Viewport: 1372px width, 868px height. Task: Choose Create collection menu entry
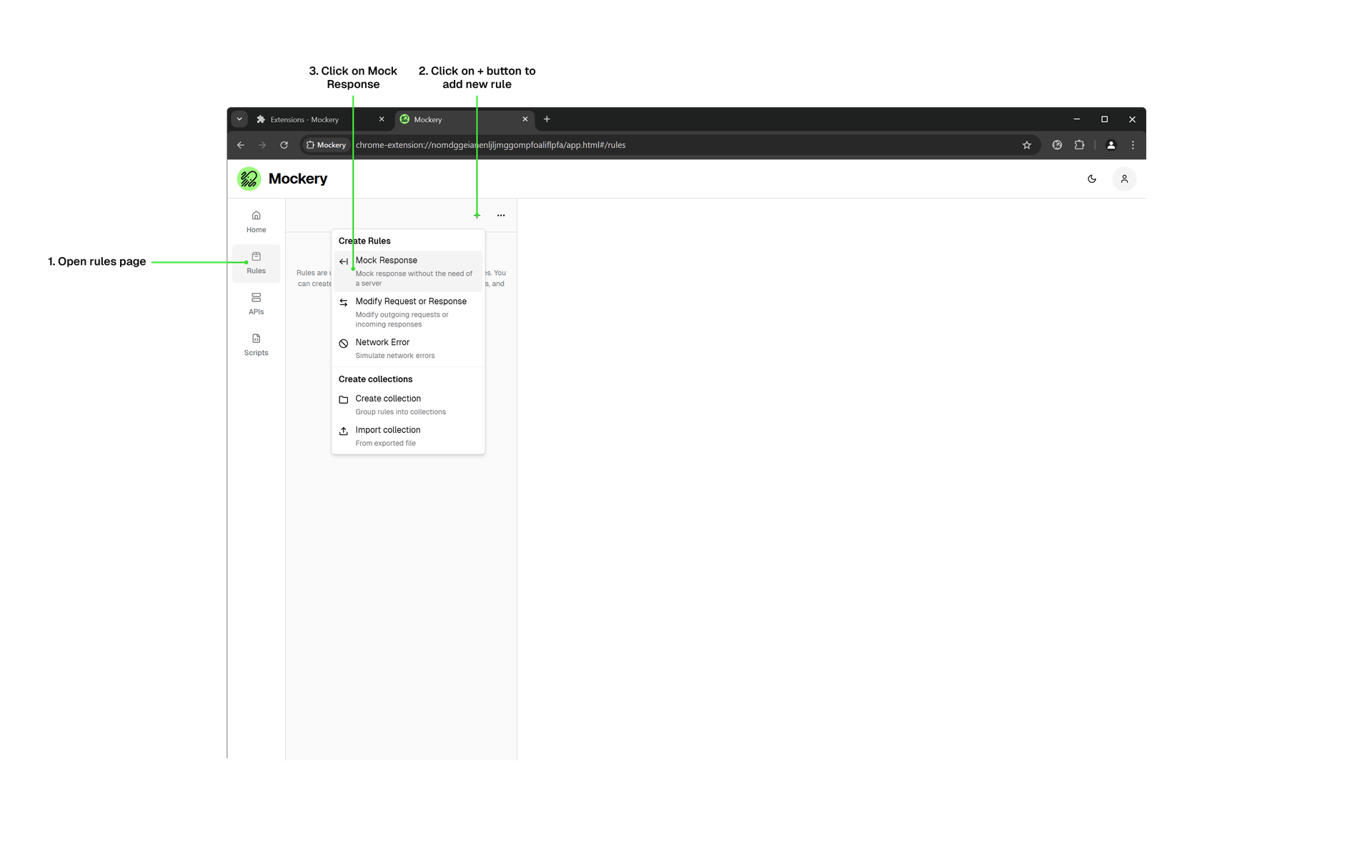pos(408,405)
